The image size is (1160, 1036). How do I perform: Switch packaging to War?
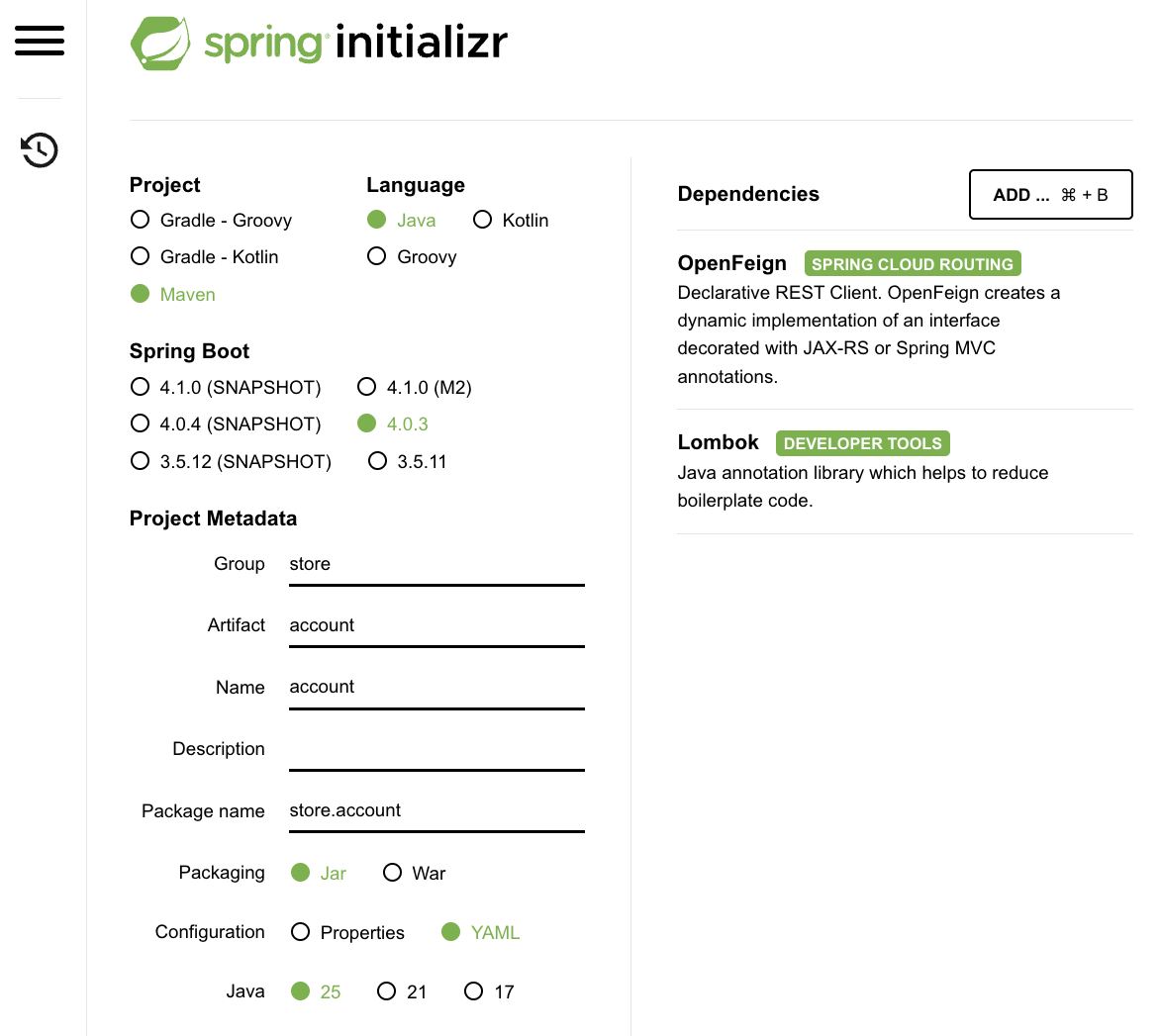point(393,873)
